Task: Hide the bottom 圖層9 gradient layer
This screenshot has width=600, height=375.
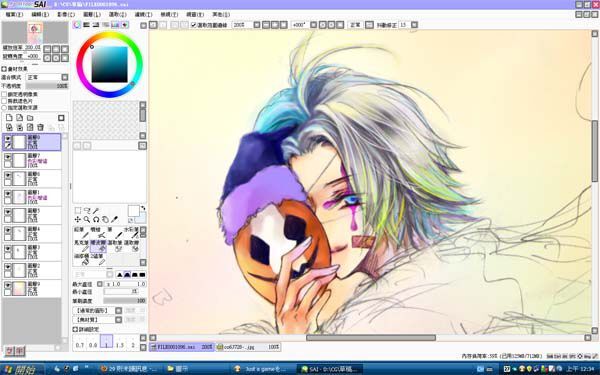Action: [x=8, y=285]
